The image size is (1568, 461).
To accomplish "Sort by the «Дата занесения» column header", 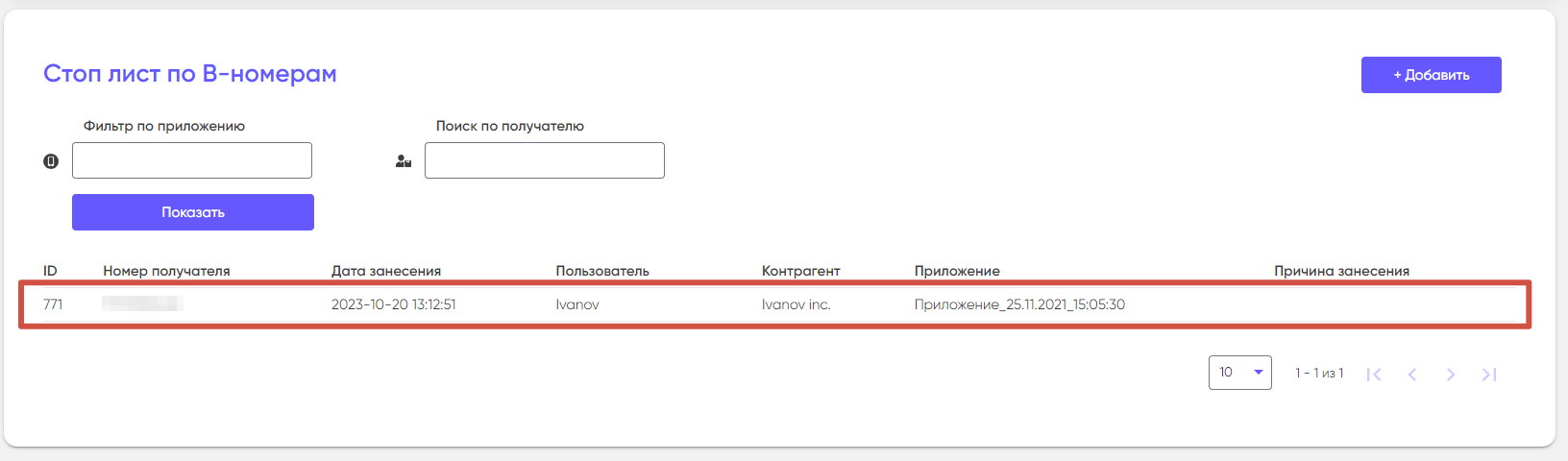I will click(386, 271).
